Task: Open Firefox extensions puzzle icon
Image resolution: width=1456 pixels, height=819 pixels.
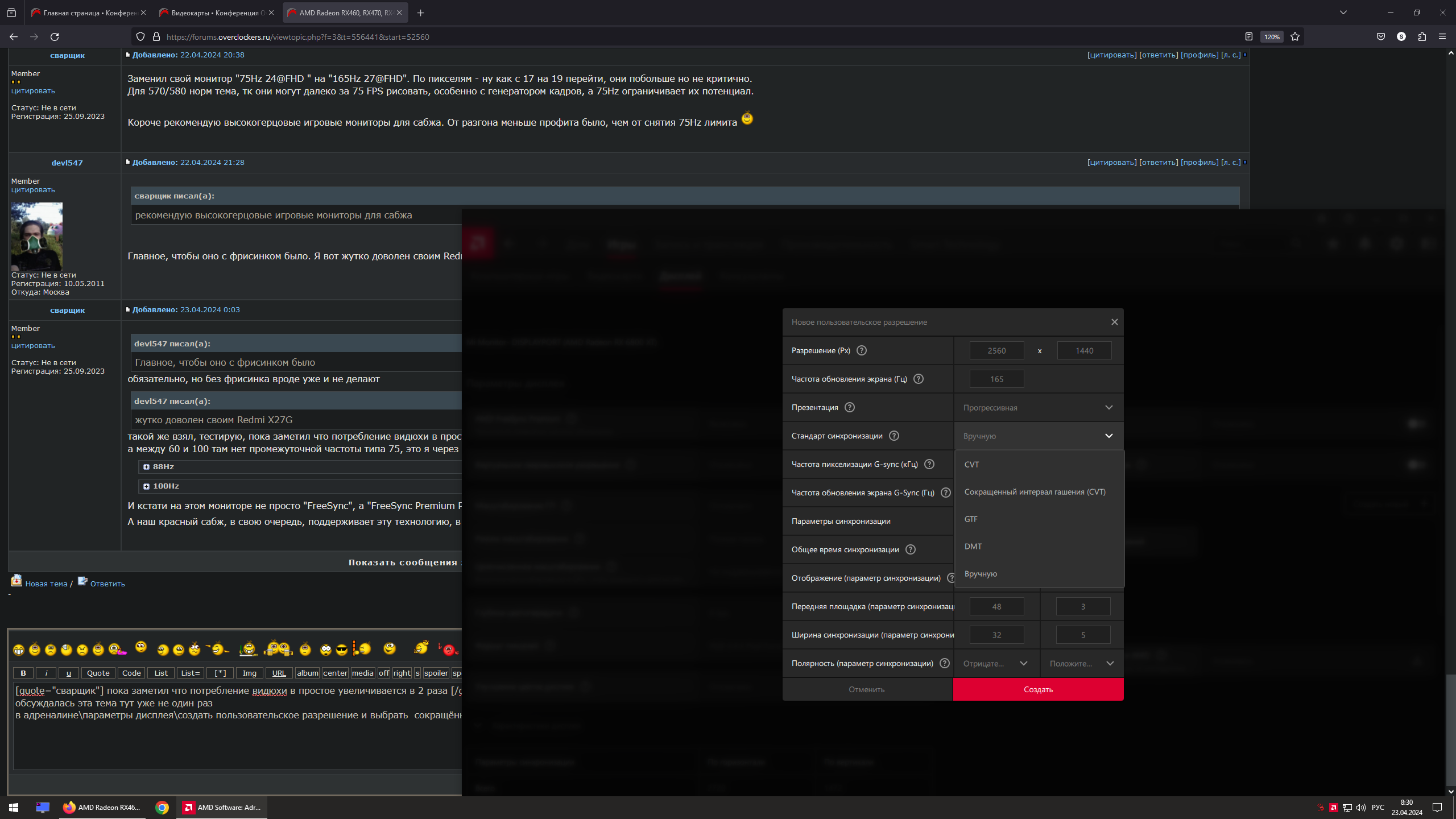Action: pyautogui.click(x=1422, y=37)
